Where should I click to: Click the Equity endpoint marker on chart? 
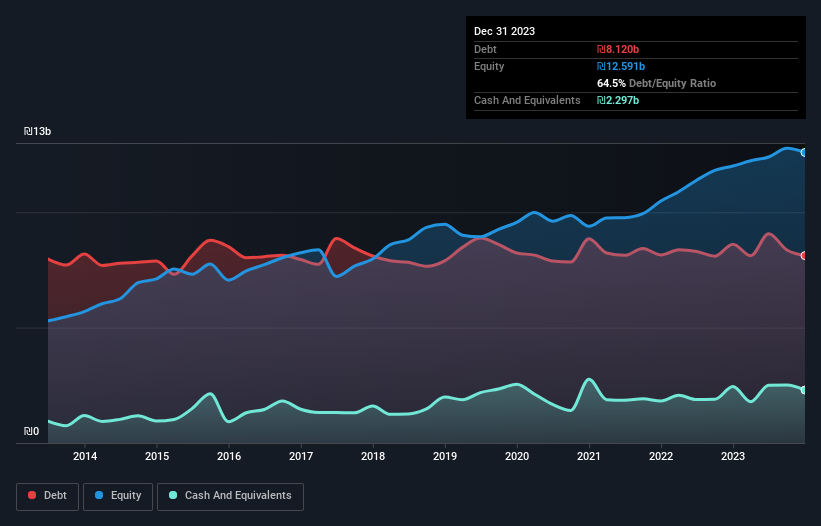(x=804, y=153)
